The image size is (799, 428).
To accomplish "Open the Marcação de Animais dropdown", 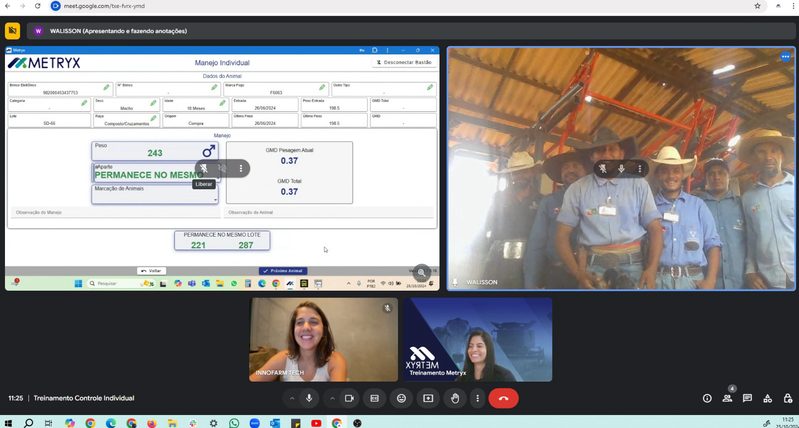I will click(x=155, y=195).
